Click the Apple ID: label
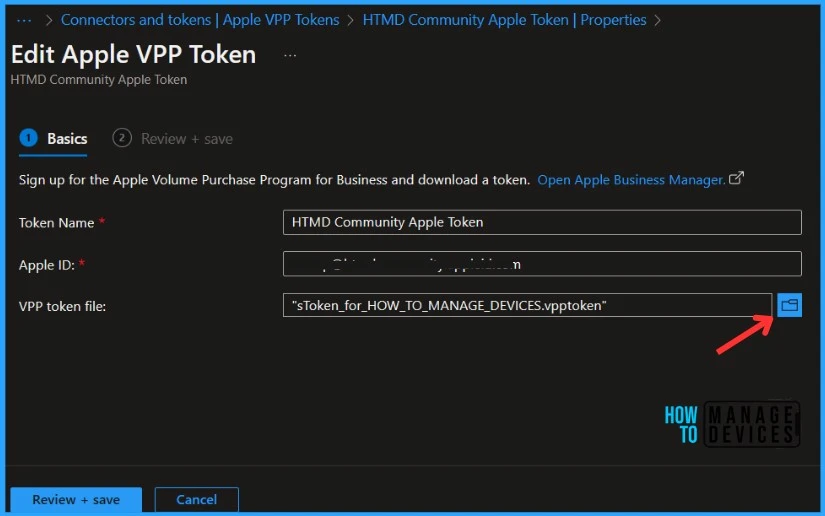This screenshot has width=825, height=516. [46, 265]
